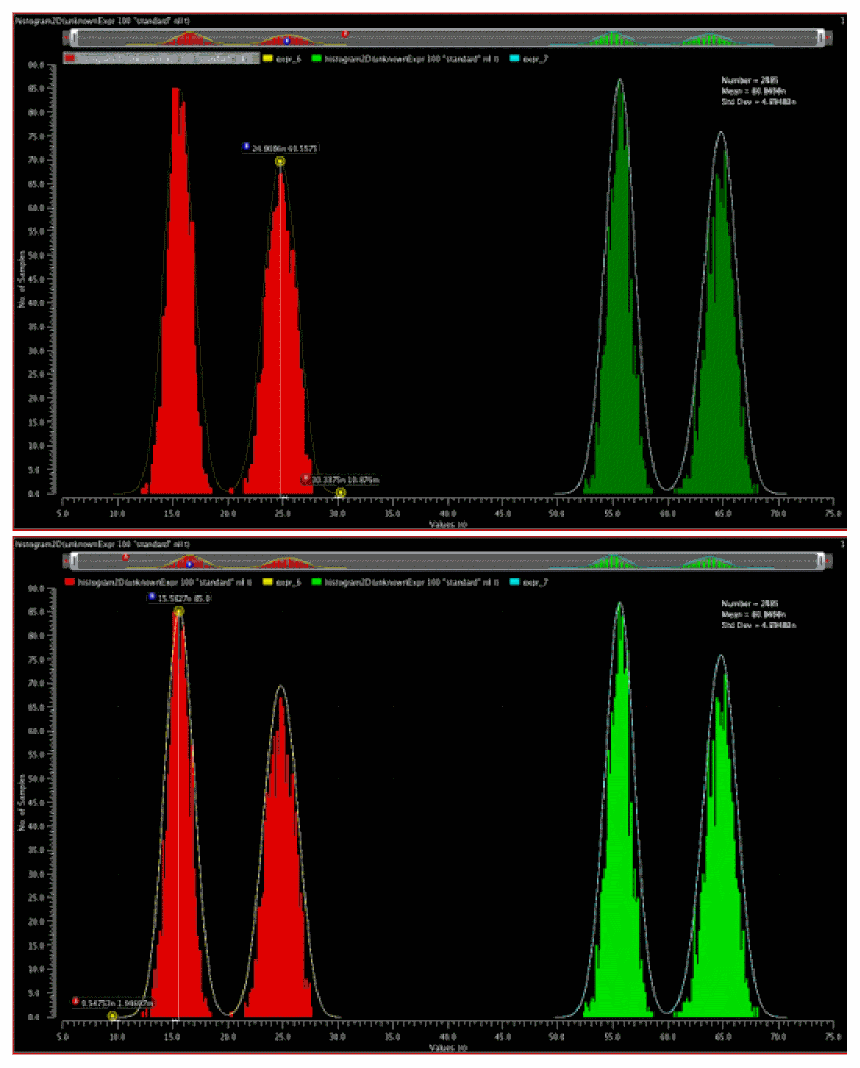Click 'Std Dev' statistic line in upper plot
The width and height of the screenshot is (860, 1068).
pos(759,102)
